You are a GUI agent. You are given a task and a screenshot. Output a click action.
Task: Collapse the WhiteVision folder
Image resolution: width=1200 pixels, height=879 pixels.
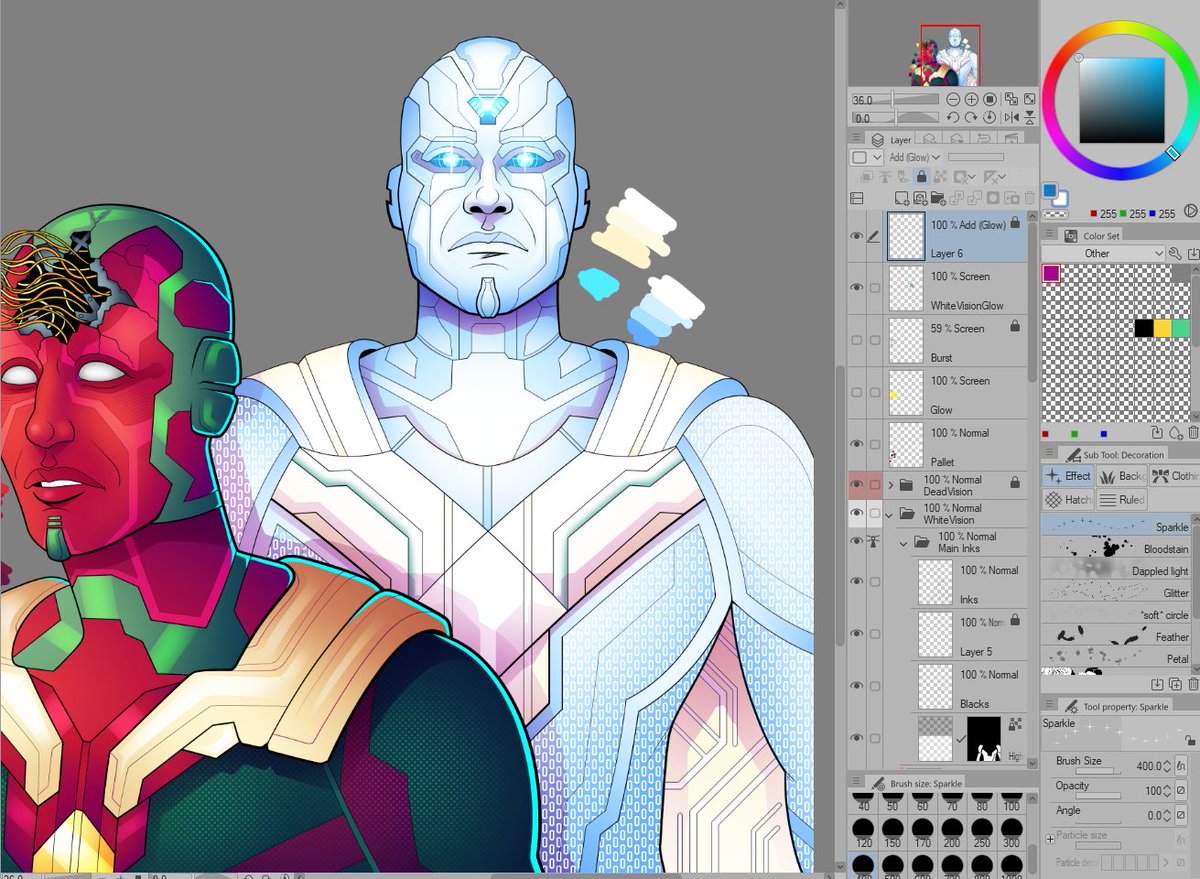(889, 516)
